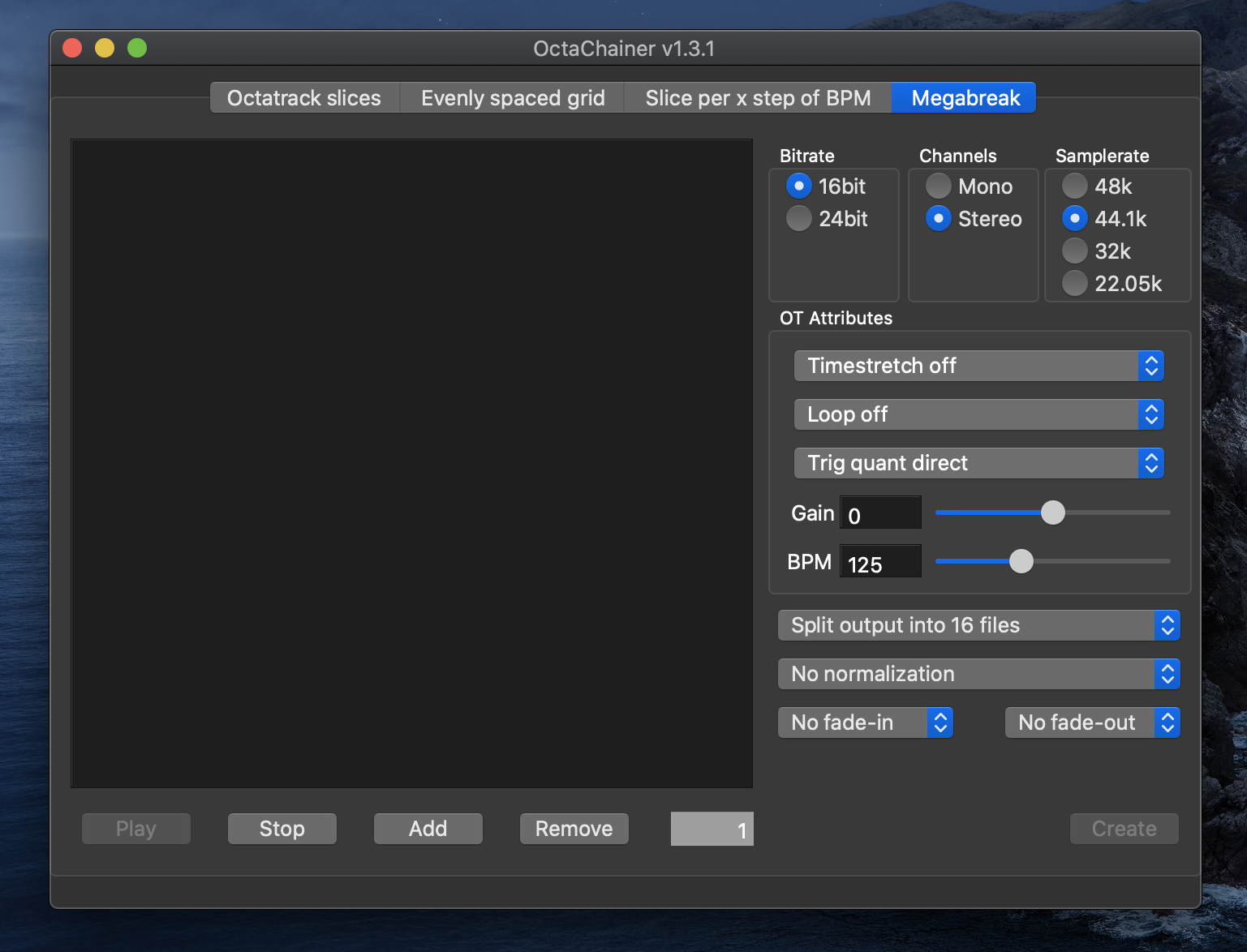Open the Evenly spaced grid tab
Image resolution: width=1247 pixels, height=952 pixels.
(513, 98)
